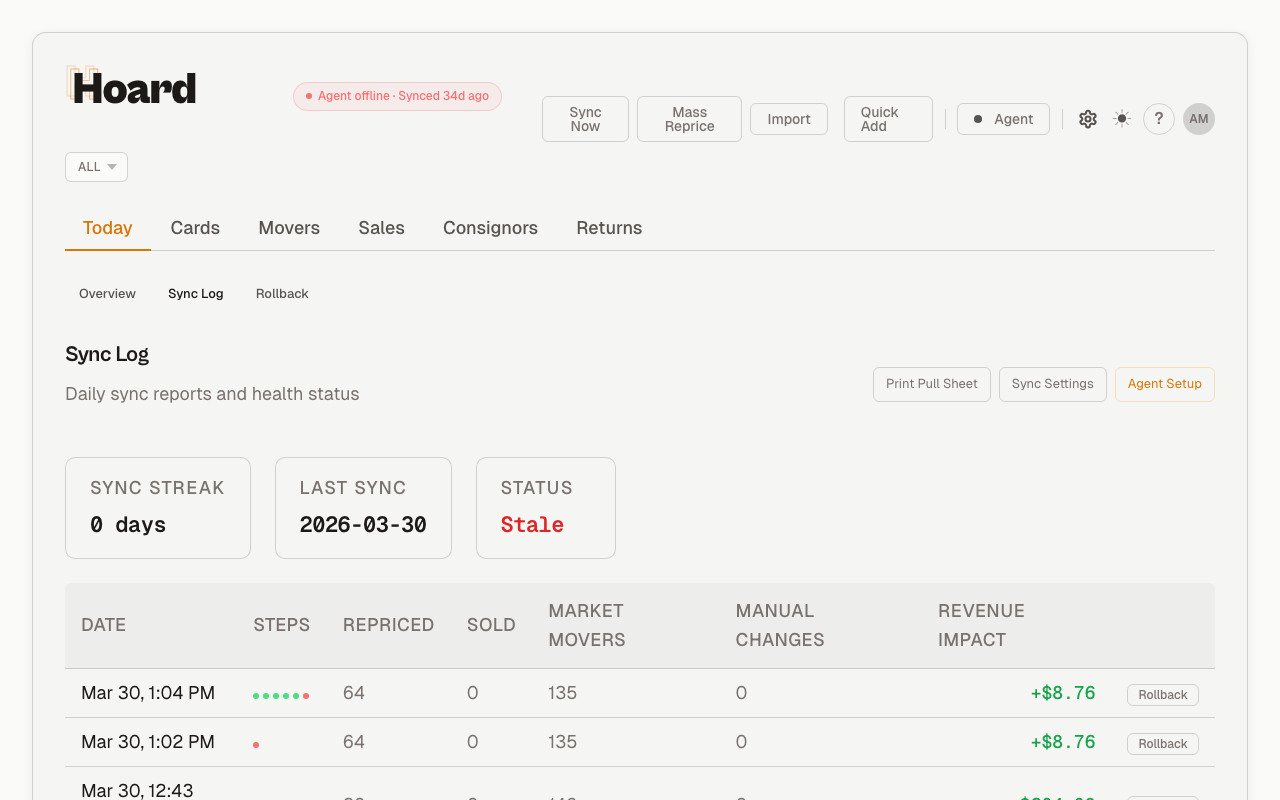
Task: Toggle the light/dark theme sun icon
Action: (1122, 119)
